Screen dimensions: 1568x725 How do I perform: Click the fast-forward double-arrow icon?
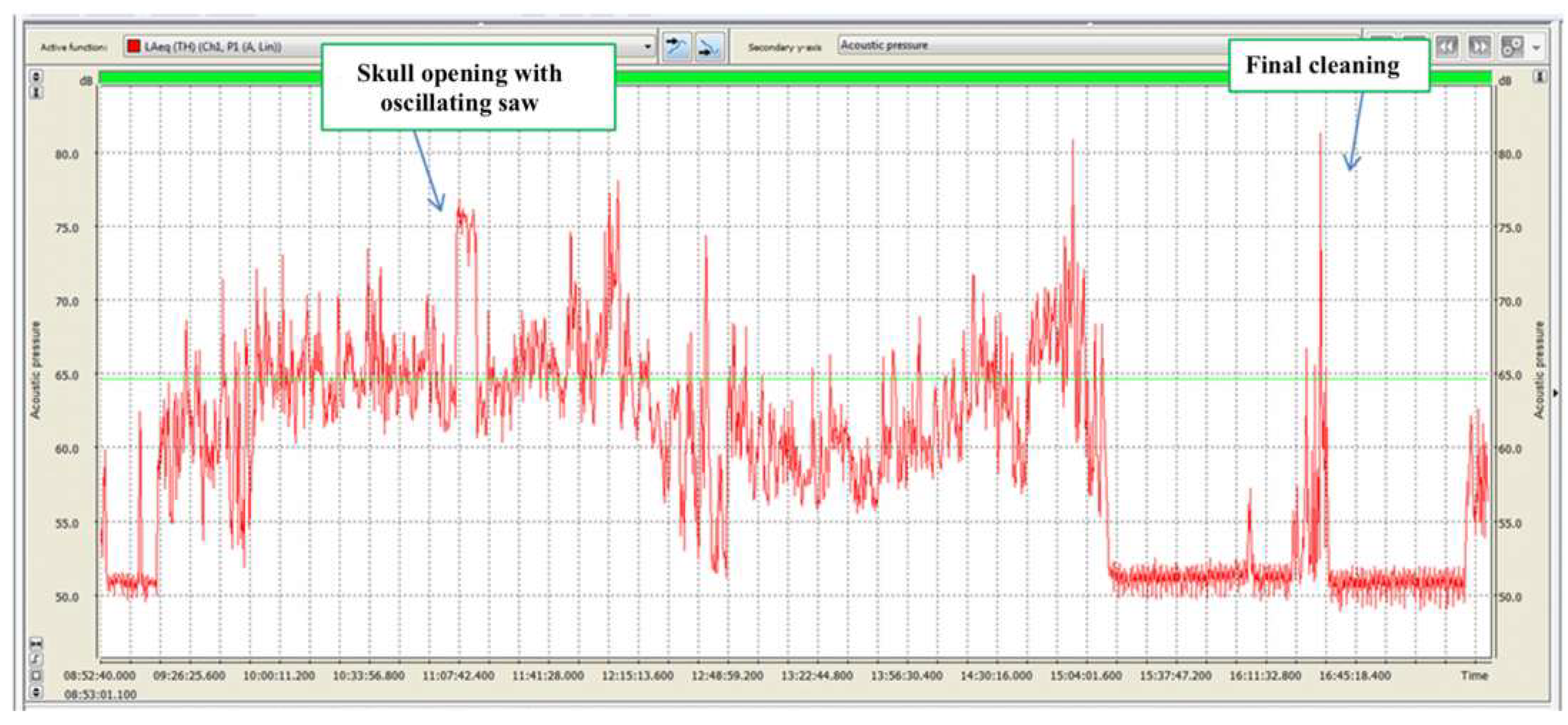click(1479, 46)
